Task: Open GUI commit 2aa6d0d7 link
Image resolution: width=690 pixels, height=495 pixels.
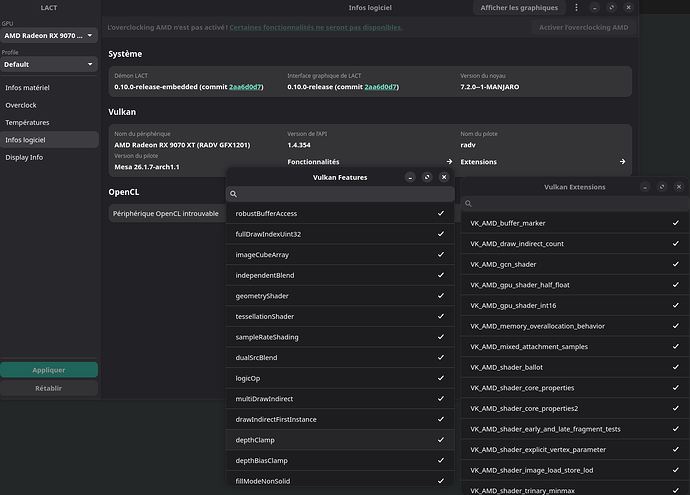Action: tap(381, 87)
